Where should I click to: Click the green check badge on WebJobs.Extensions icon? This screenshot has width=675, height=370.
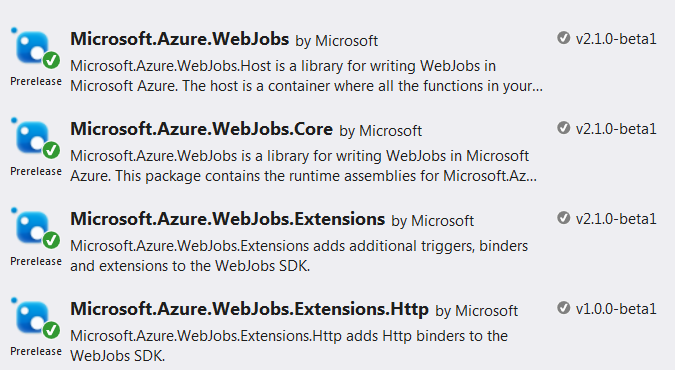pyautogui.click(x=51, y=240)
